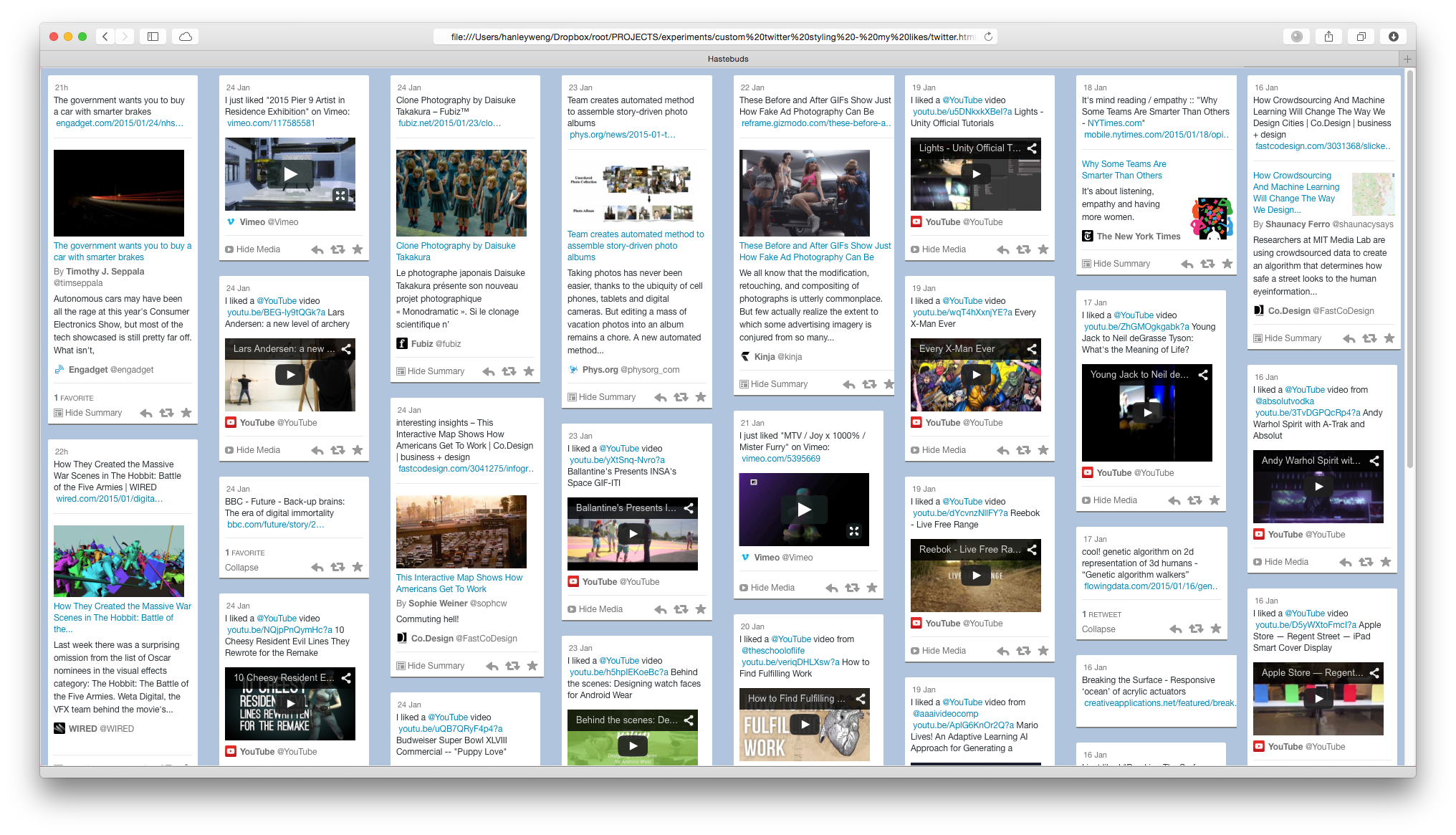Favorite the Vimeo Pier 9 Artist tweet
The width and height of the screenshot is (1456, 835).
click(358, 249)
